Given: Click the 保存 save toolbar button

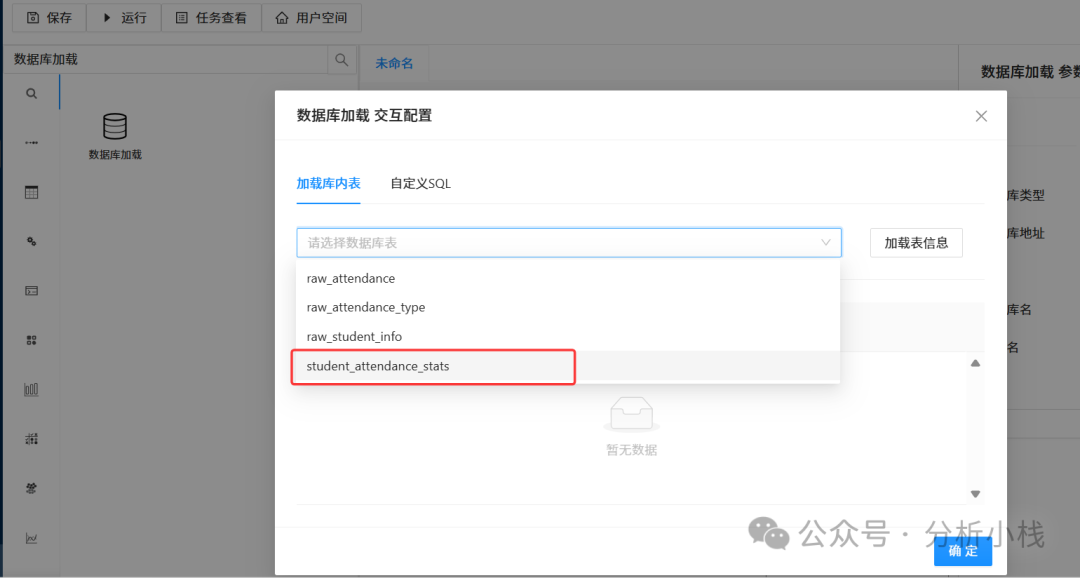Looking at the screenshot, I should (49, 18).
